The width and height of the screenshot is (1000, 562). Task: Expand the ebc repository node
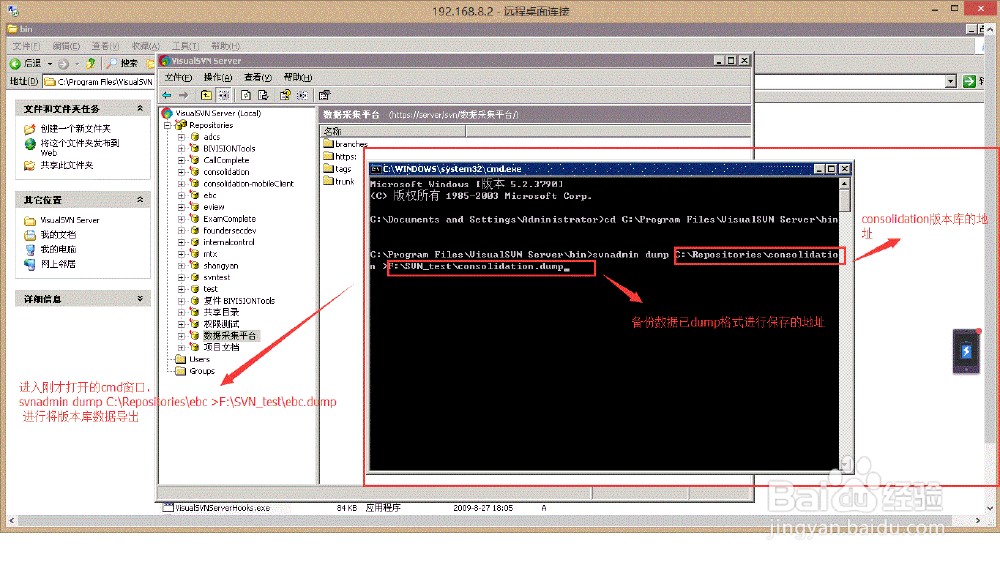point(181,195)
